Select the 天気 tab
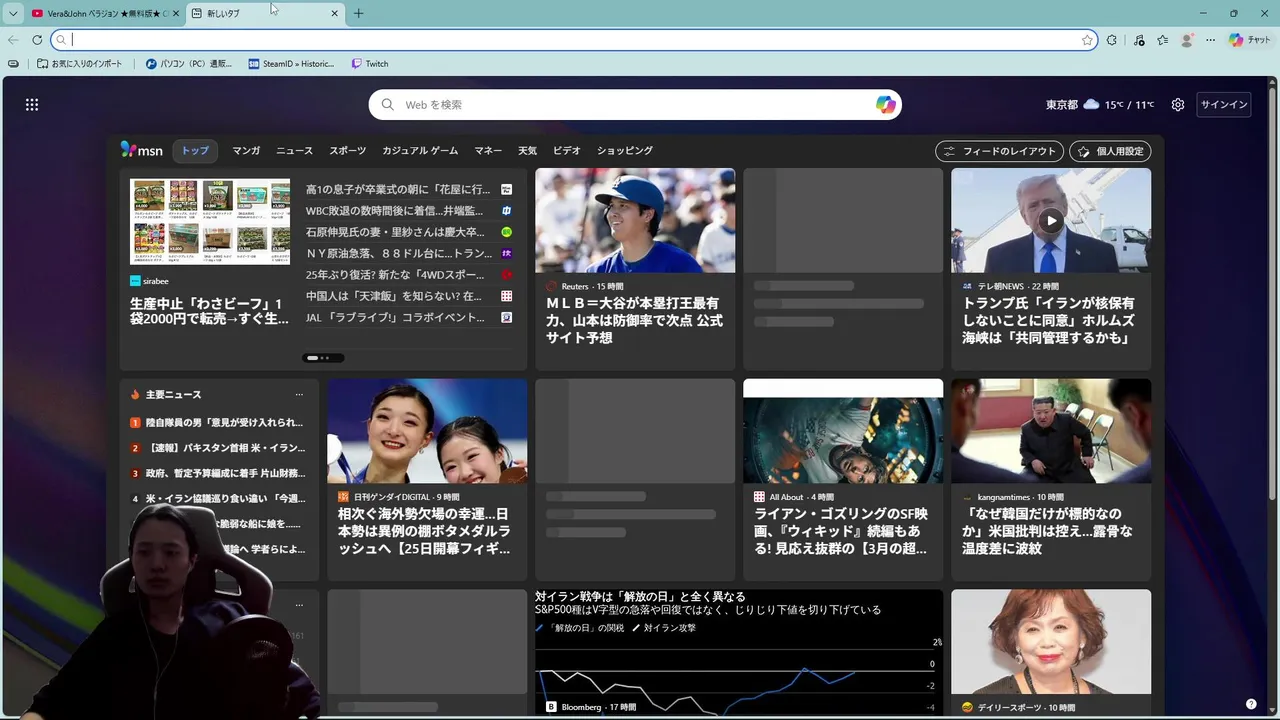This screenshot has height=720, width=1280. 527,151
